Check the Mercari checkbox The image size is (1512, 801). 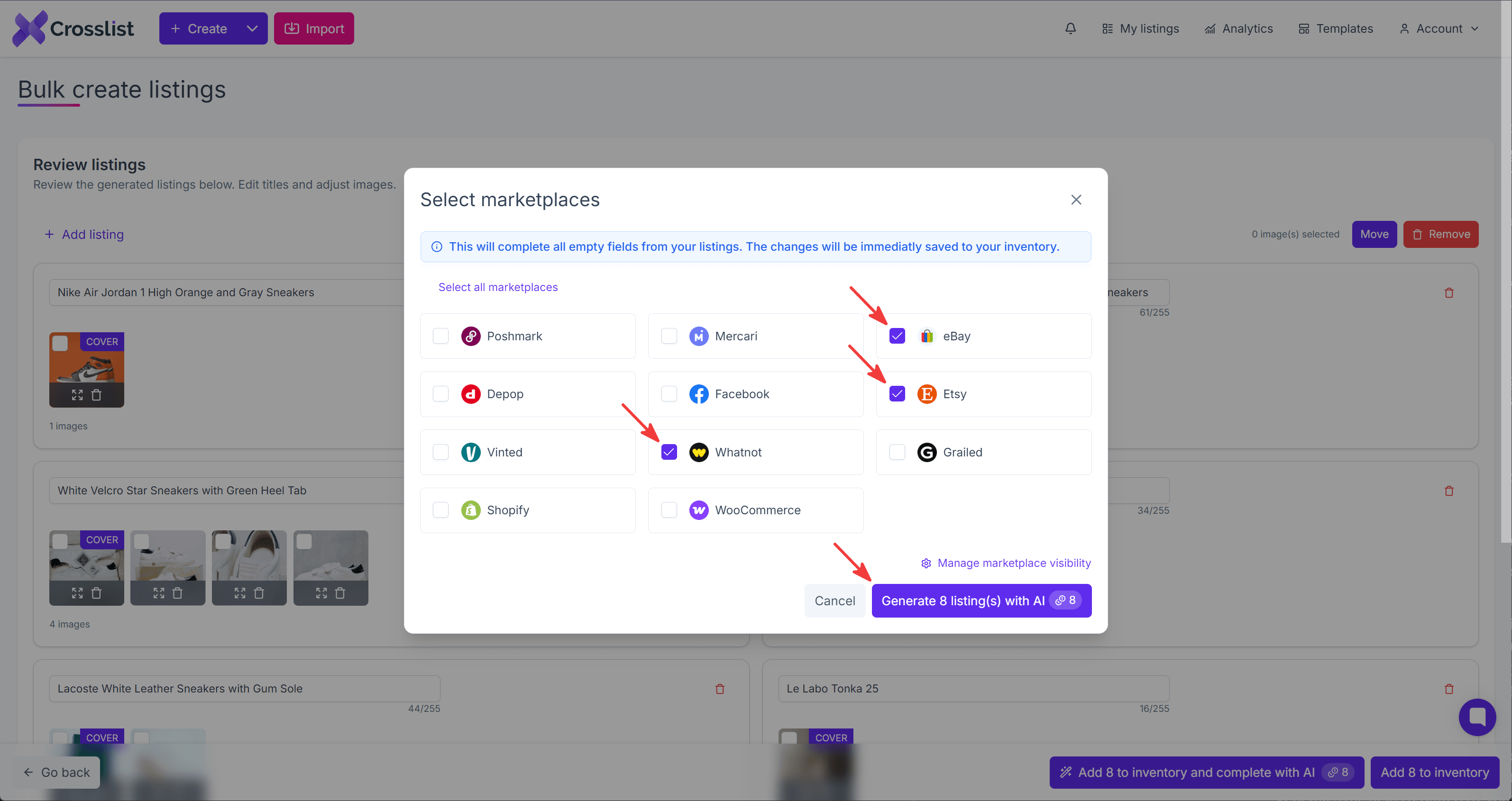click(x=669, y=336)
